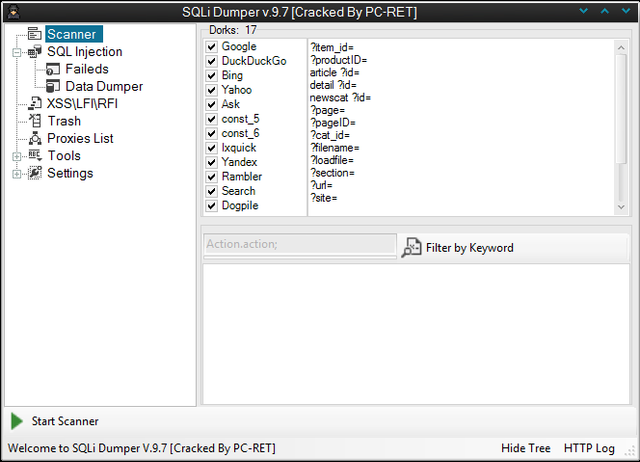Toggle the DuckDuckGo checkbox
This screenshot has height=462, width=640.
pyautogui.click(x=211, y=61)
